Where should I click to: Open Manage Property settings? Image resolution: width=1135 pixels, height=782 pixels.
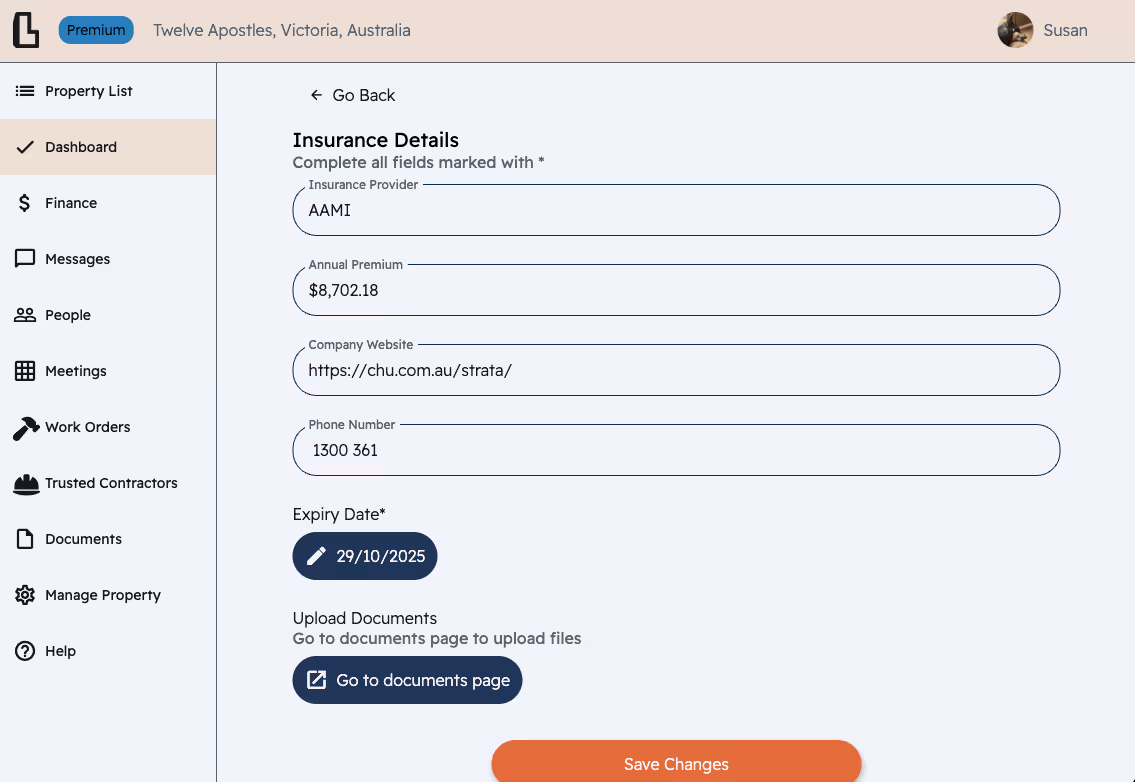coord(108,595)
